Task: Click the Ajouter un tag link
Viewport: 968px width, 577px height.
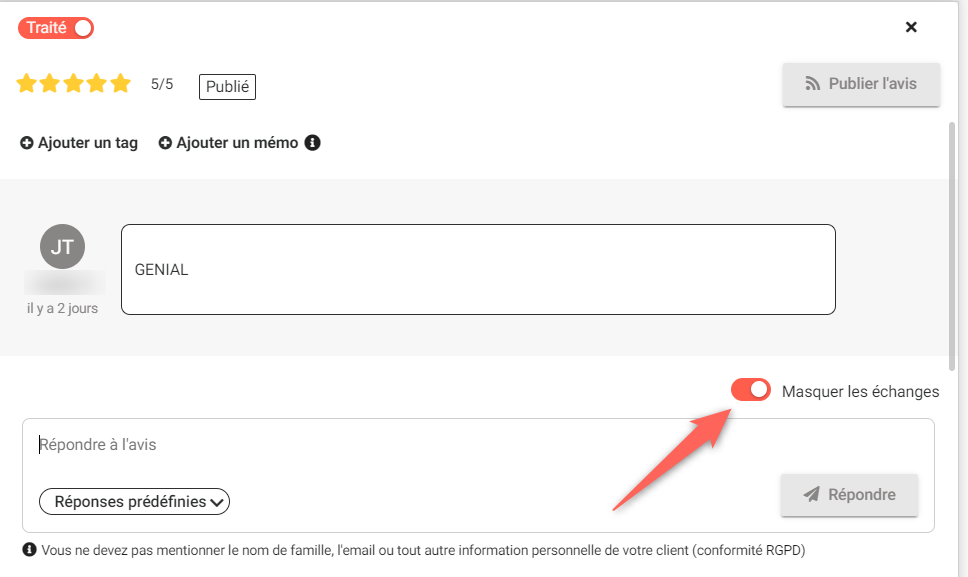Action: (79, 143)
